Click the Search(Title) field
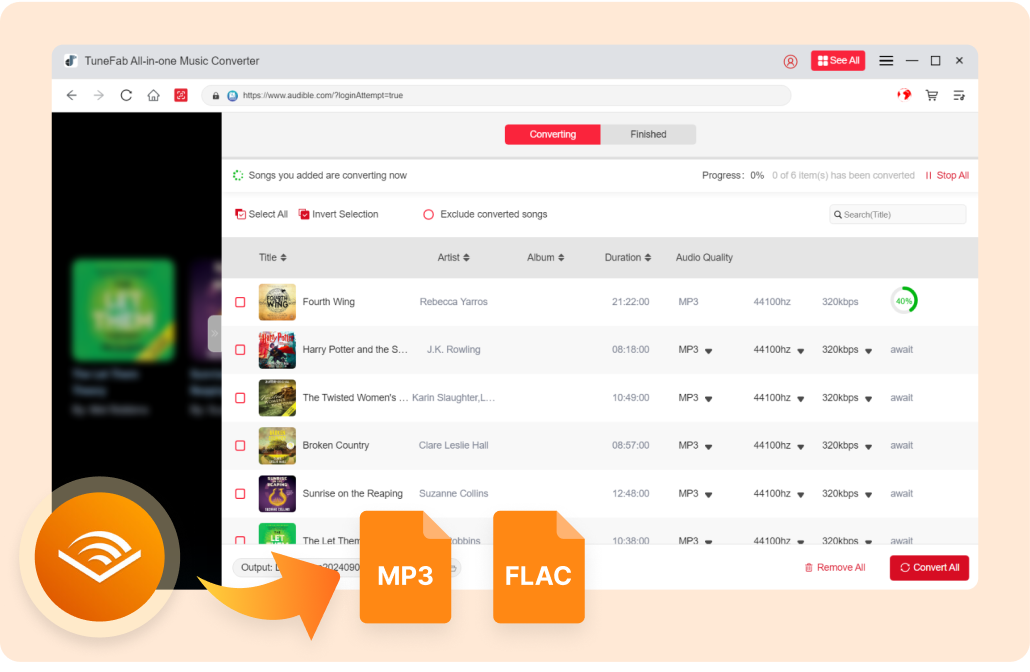This screenshot has width=1030, height=672. (x=897, y=215)
